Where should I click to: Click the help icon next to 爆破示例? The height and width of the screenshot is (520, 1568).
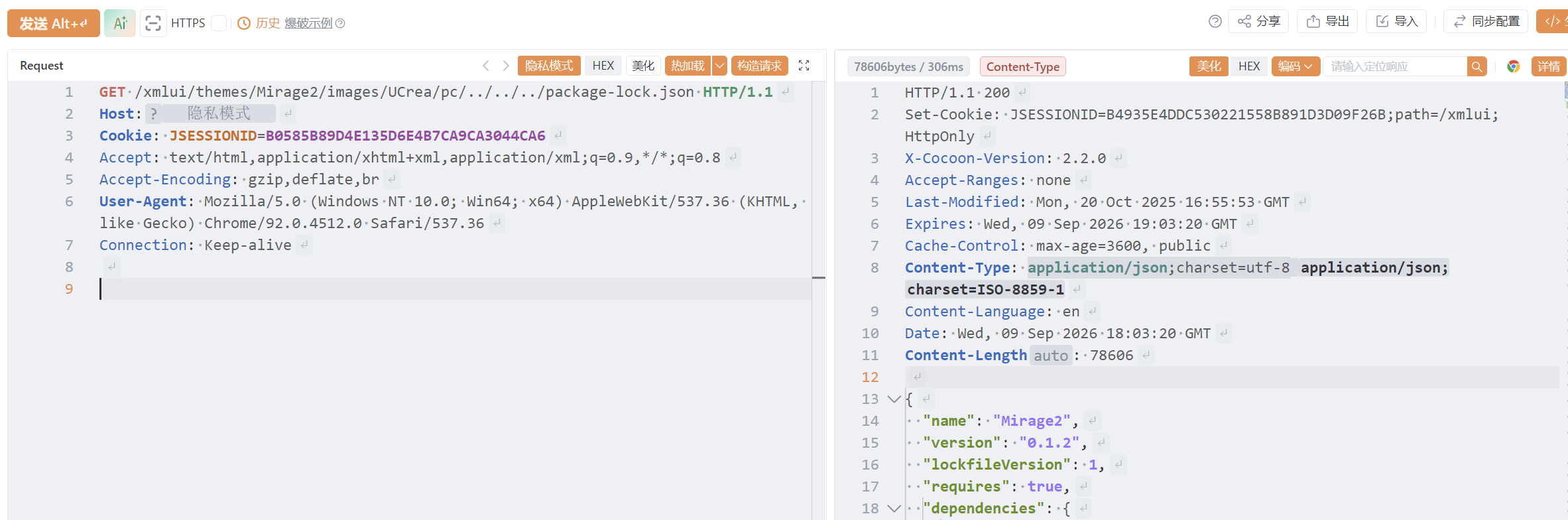coord(340,23)
